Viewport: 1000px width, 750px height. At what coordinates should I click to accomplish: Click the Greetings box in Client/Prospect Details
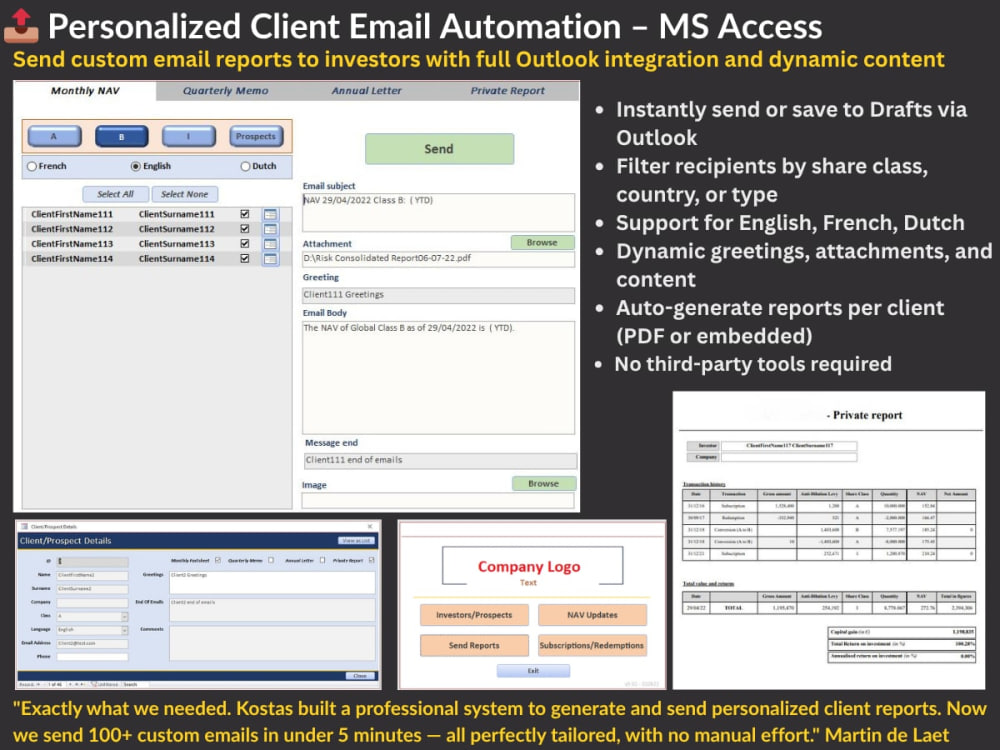tap(272, 583)
